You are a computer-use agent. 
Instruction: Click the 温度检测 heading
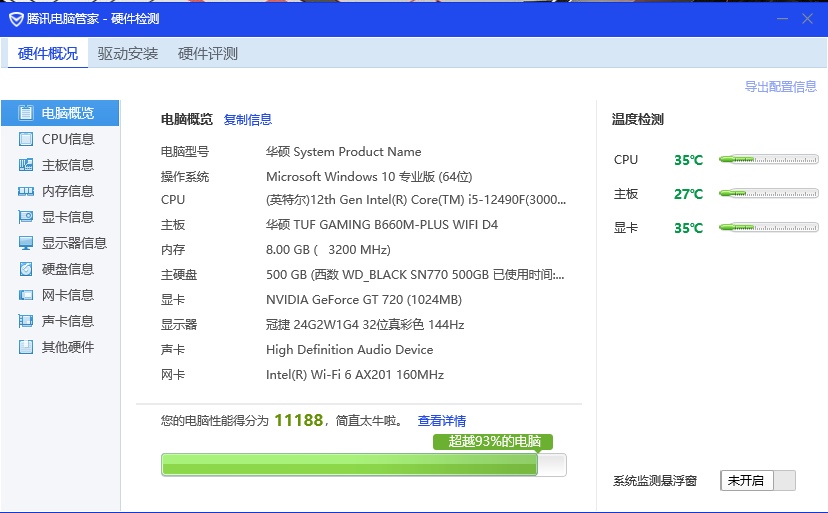637,119
